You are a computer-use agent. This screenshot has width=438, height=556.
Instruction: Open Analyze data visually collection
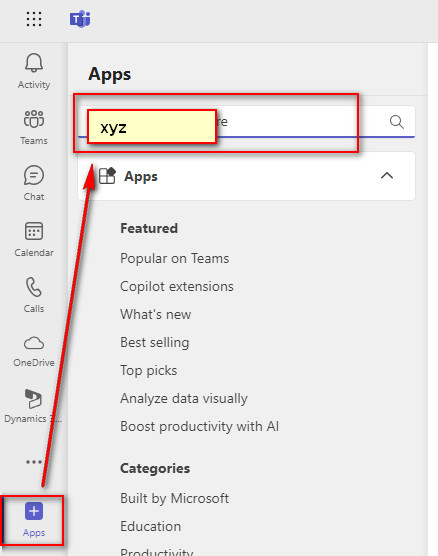(184, 398)
